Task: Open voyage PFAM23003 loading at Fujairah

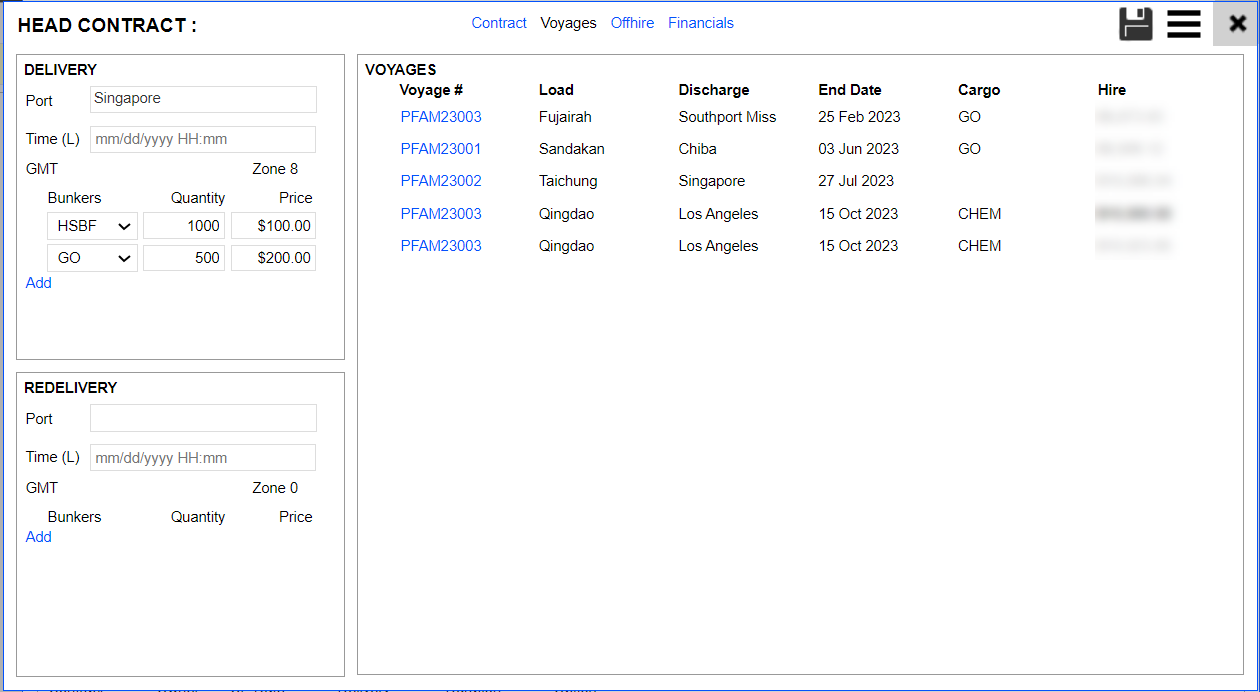Action: tap(441, 117)
